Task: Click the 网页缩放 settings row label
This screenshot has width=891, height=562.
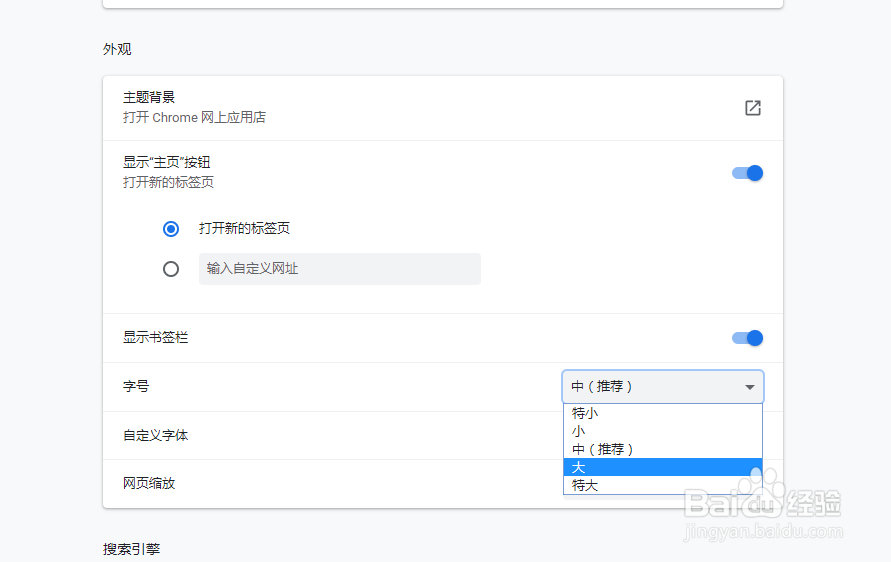Action: [149, 483]
